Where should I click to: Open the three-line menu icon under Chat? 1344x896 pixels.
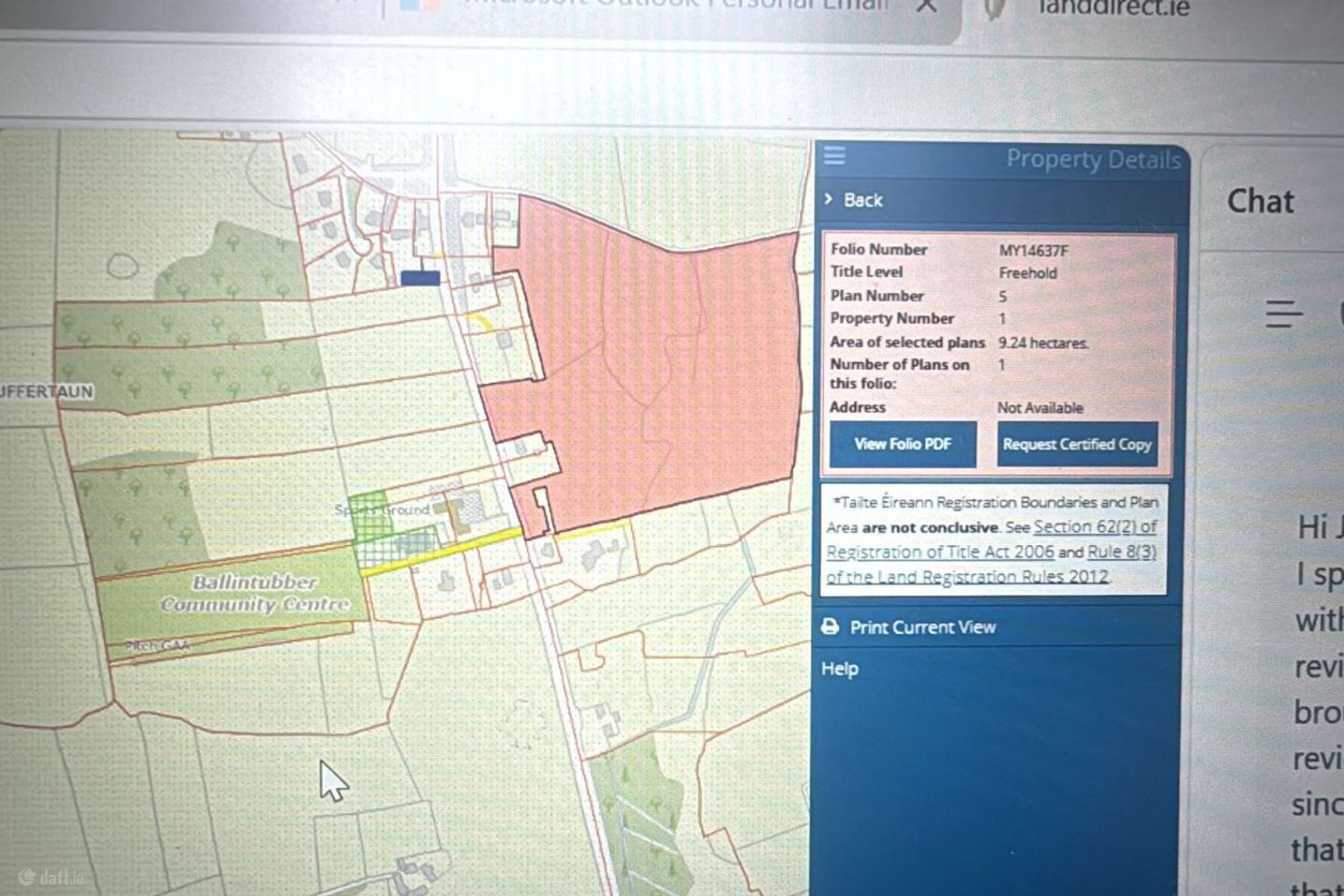[1283, 314]
